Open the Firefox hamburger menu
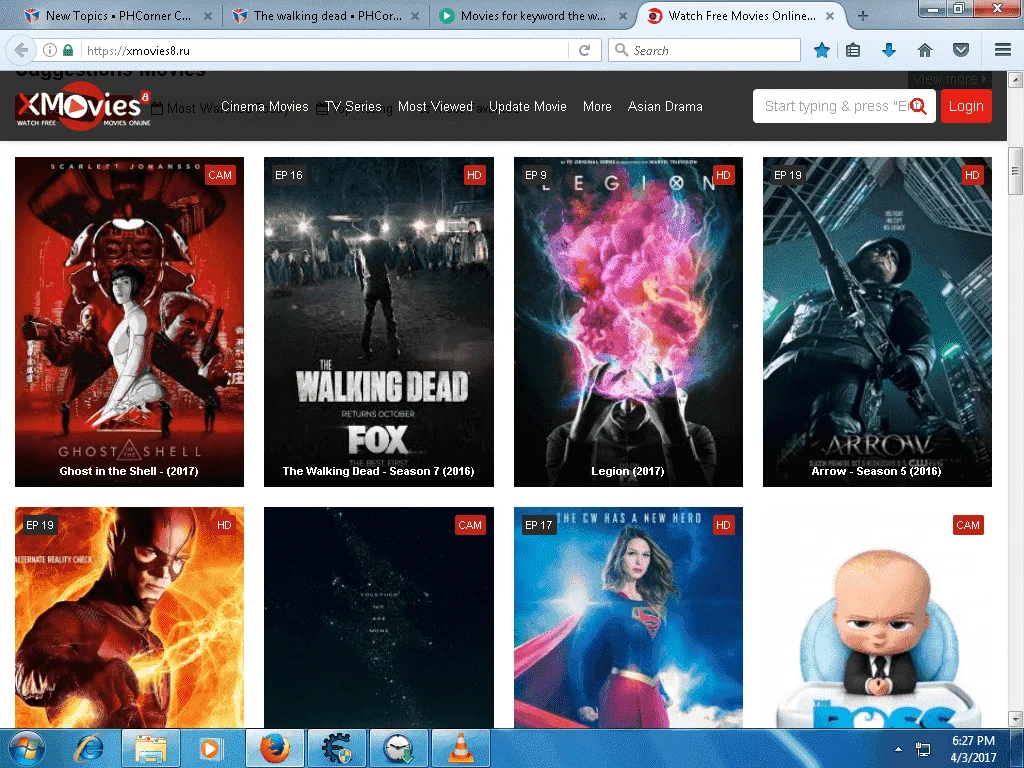This screenshot has width=1024, height=768. [1003, 50]
